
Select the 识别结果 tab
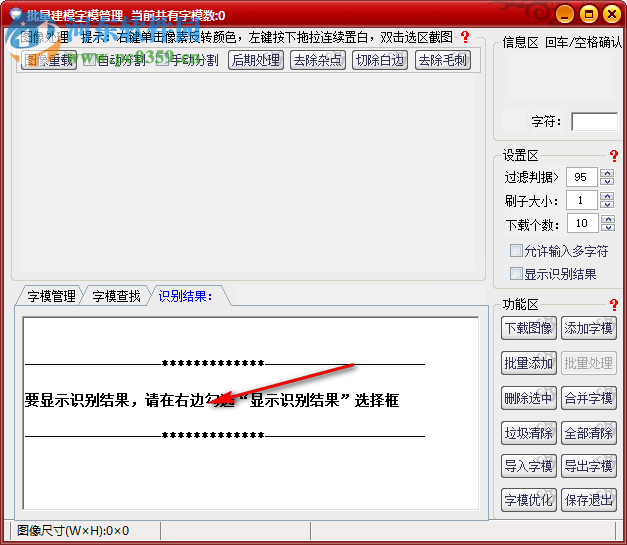185,296
